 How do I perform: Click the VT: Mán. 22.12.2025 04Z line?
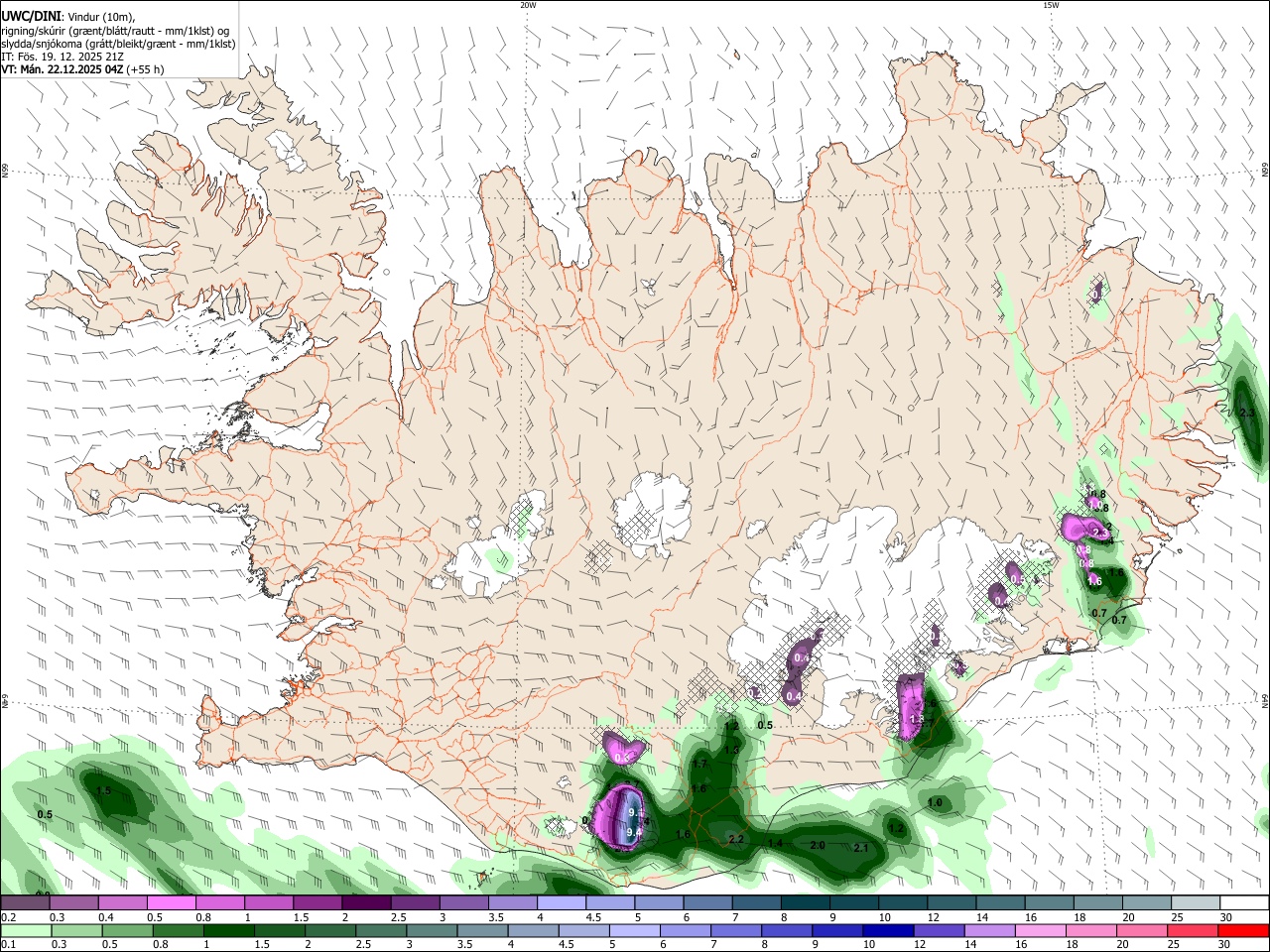[82, 69]
